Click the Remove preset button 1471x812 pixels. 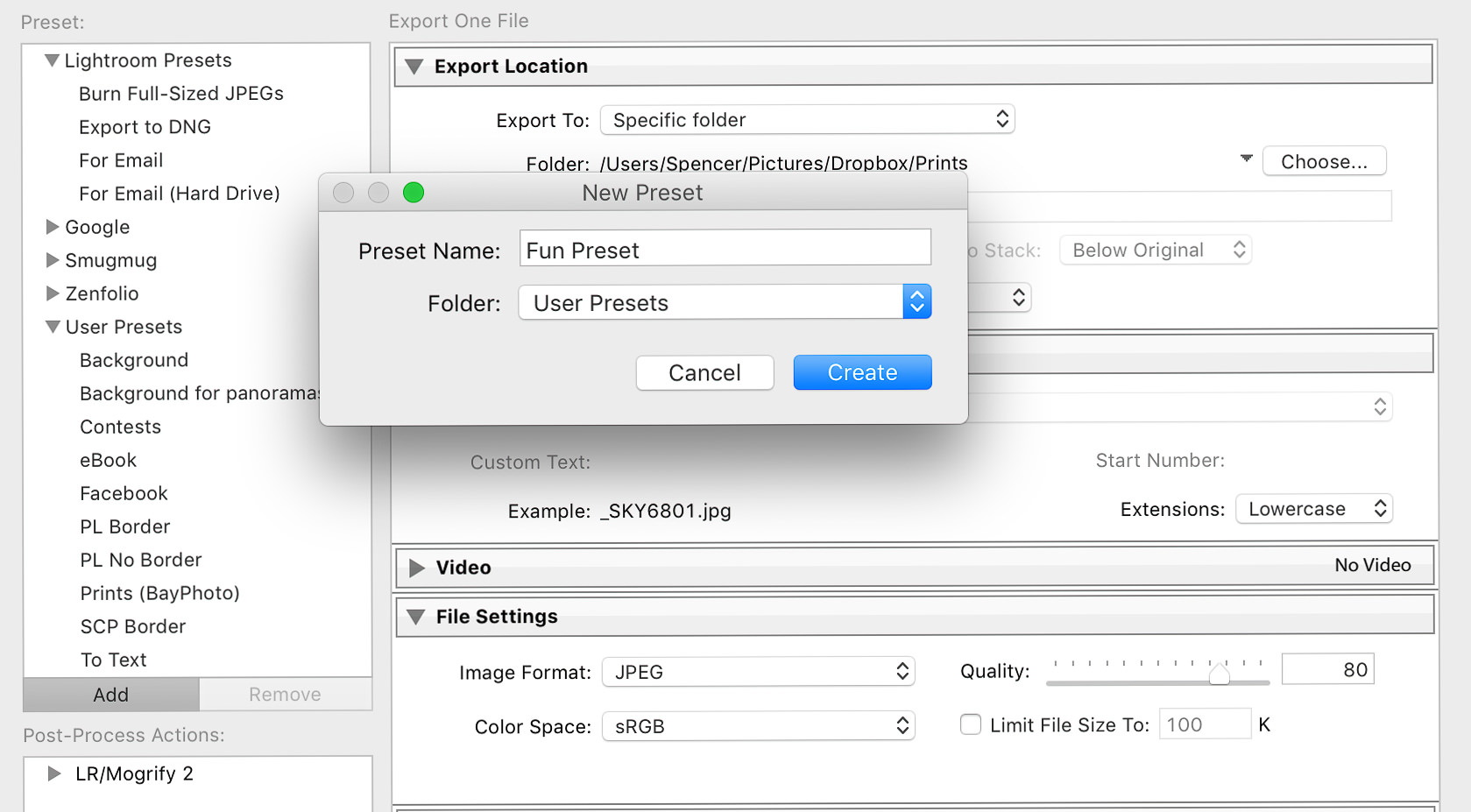(x=285, y=695)
